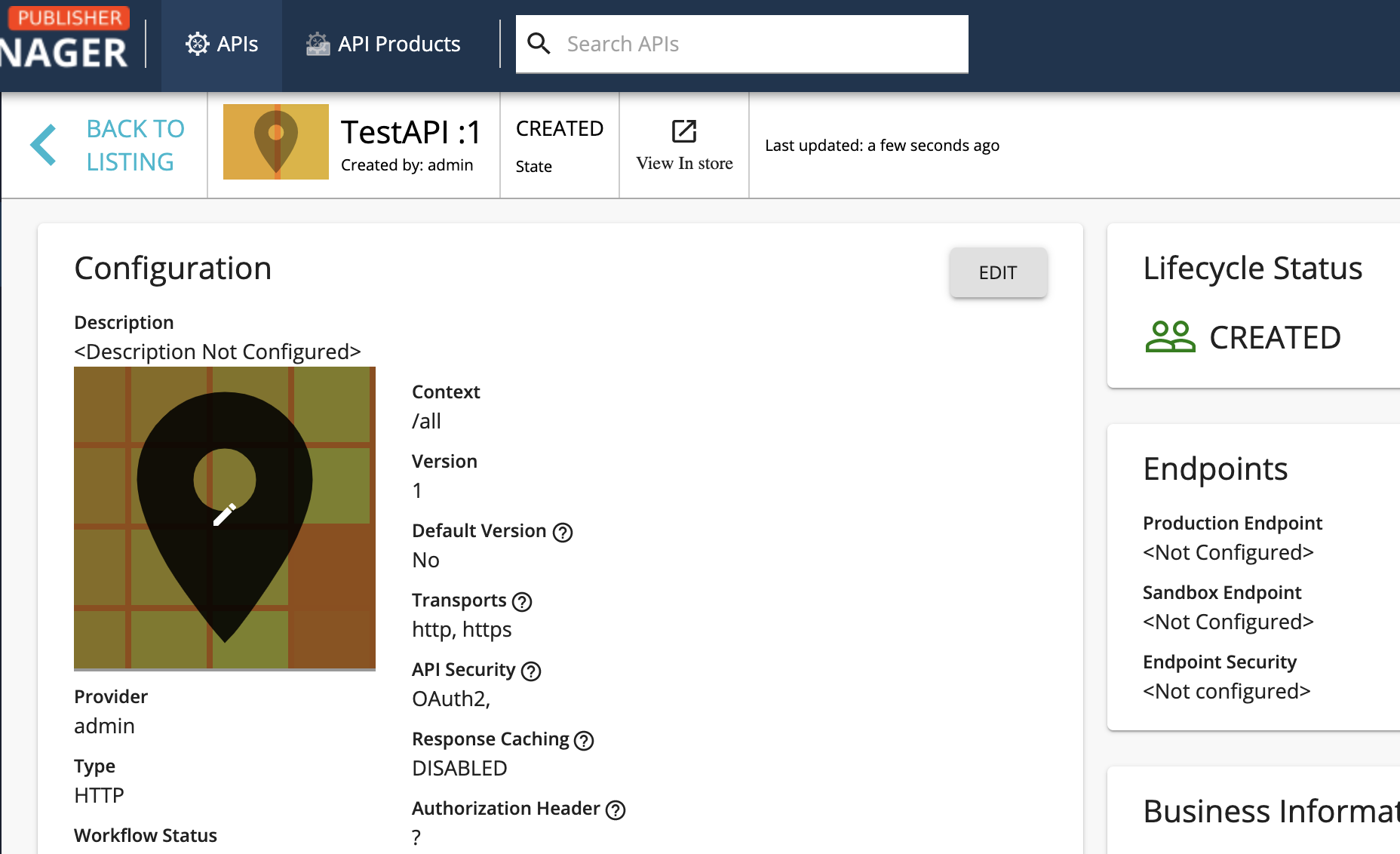Click the CREATED state text in header
Screen dimensions: 1400x854
(x=560, y=129)
